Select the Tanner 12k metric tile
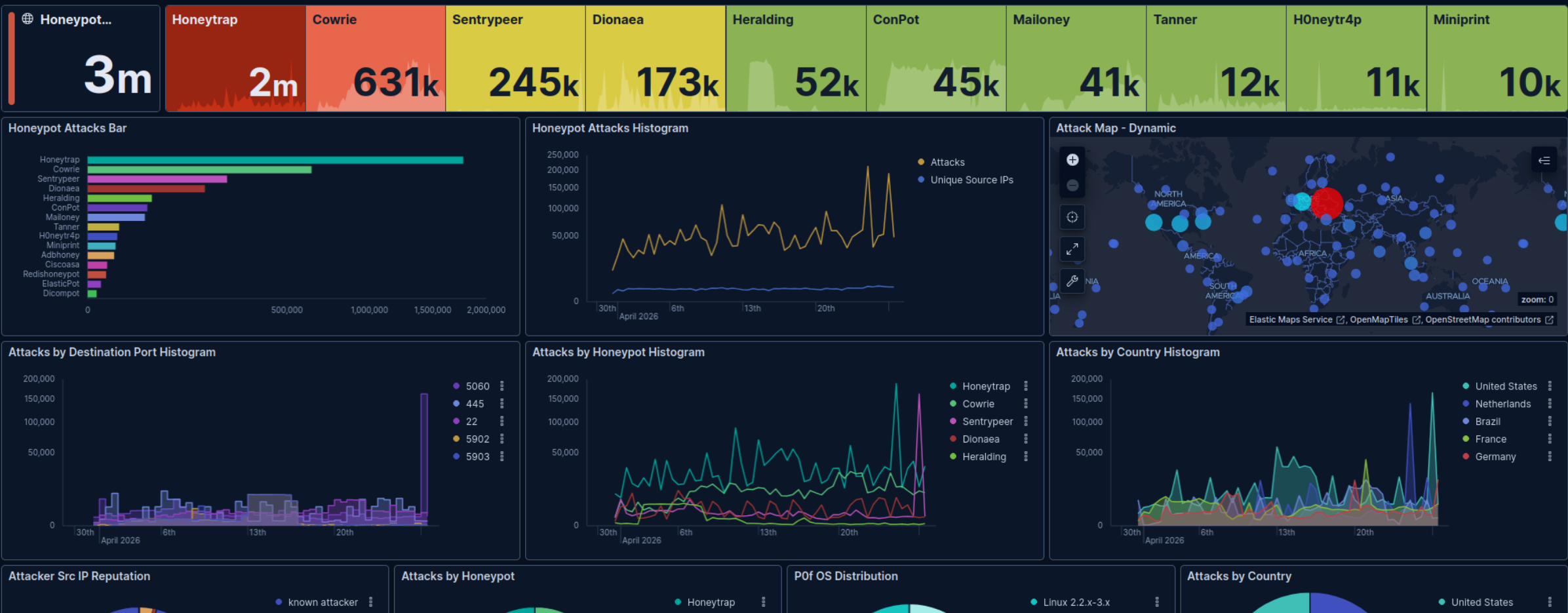Image resolution: width=1568 pixels, height=613 pixels. pos(1216,58)
